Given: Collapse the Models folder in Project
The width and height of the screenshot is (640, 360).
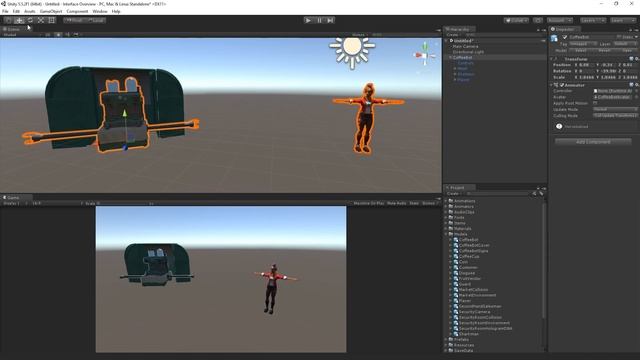Looking at the screenshot, I should point(446,234).
